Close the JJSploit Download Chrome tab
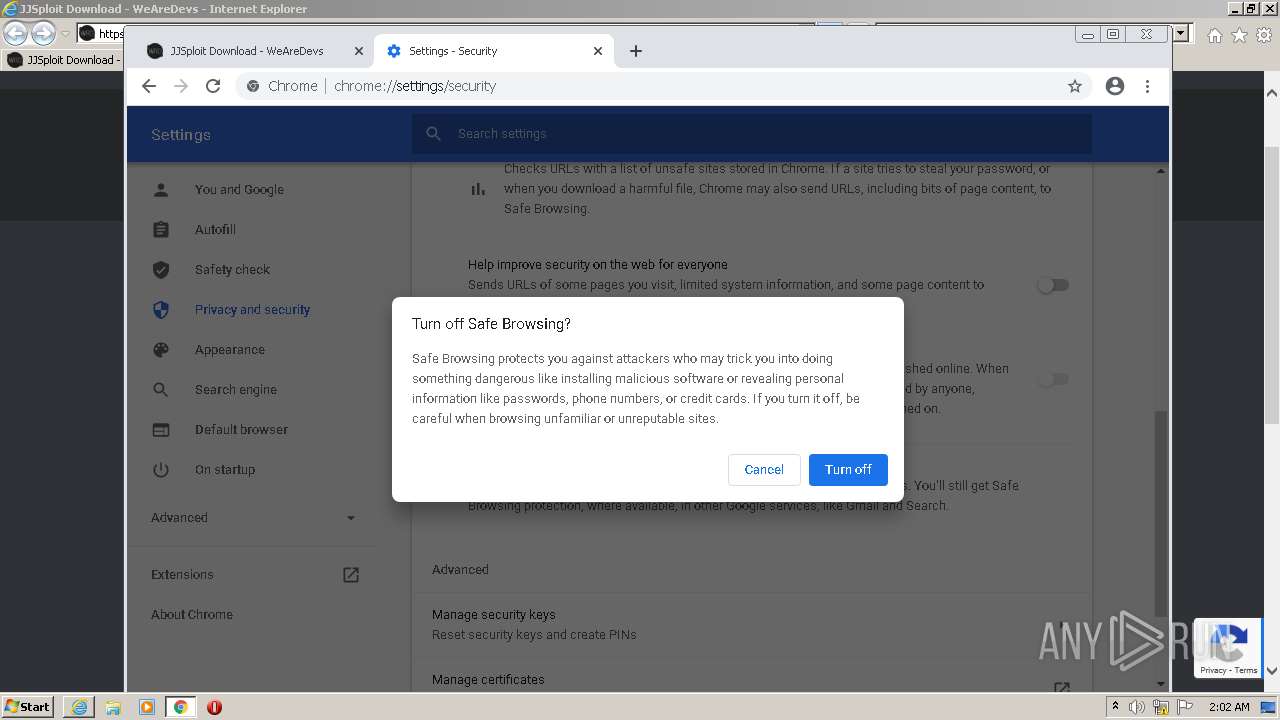This screenshot has width=1280, height=720. click(359, 51)
